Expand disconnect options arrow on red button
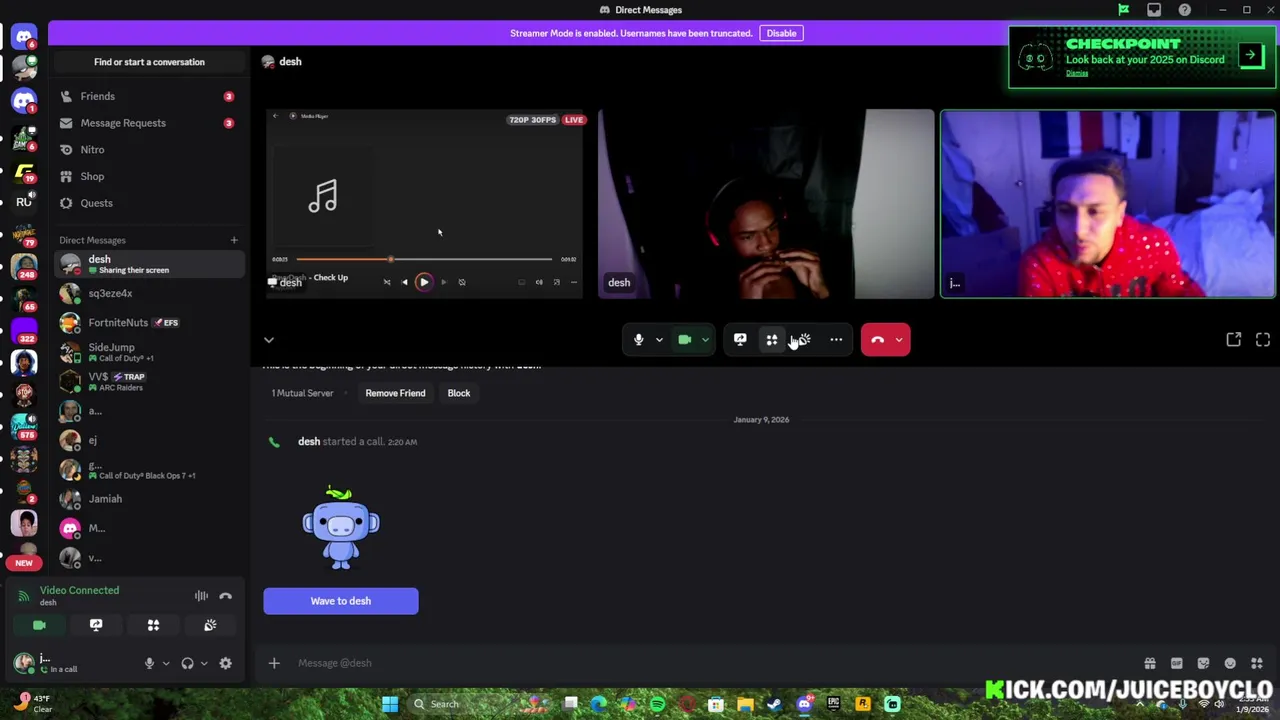1280x720 pixels. [x=899, y=340]
